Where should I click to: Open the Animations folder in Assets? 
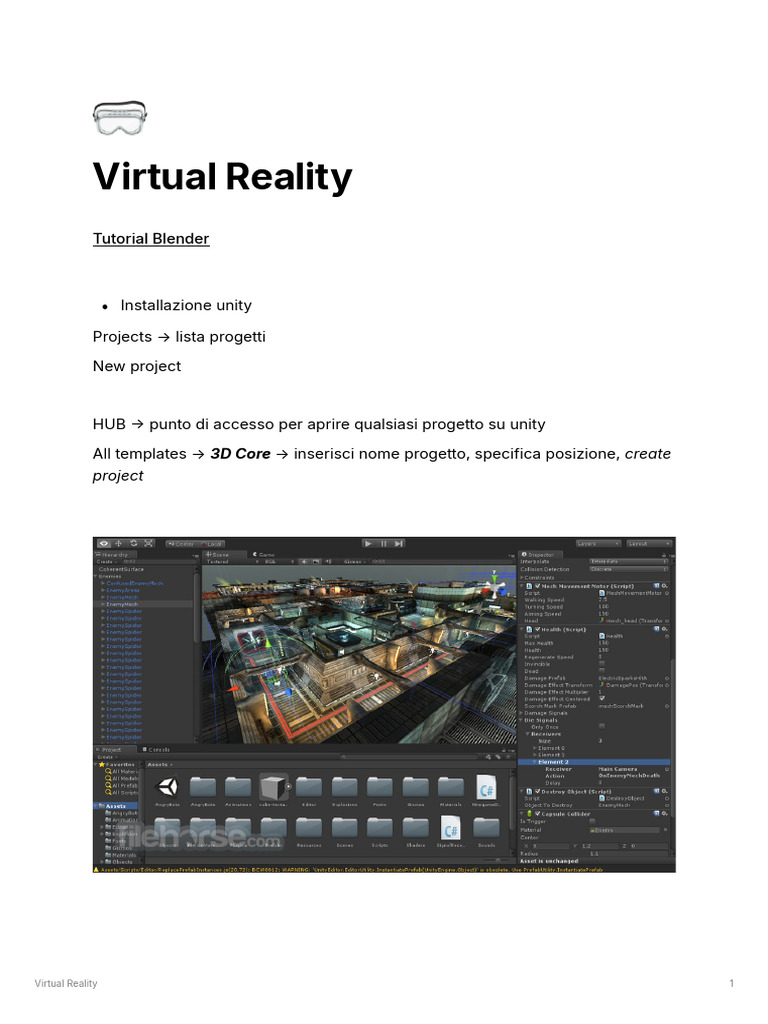point(238,788)
